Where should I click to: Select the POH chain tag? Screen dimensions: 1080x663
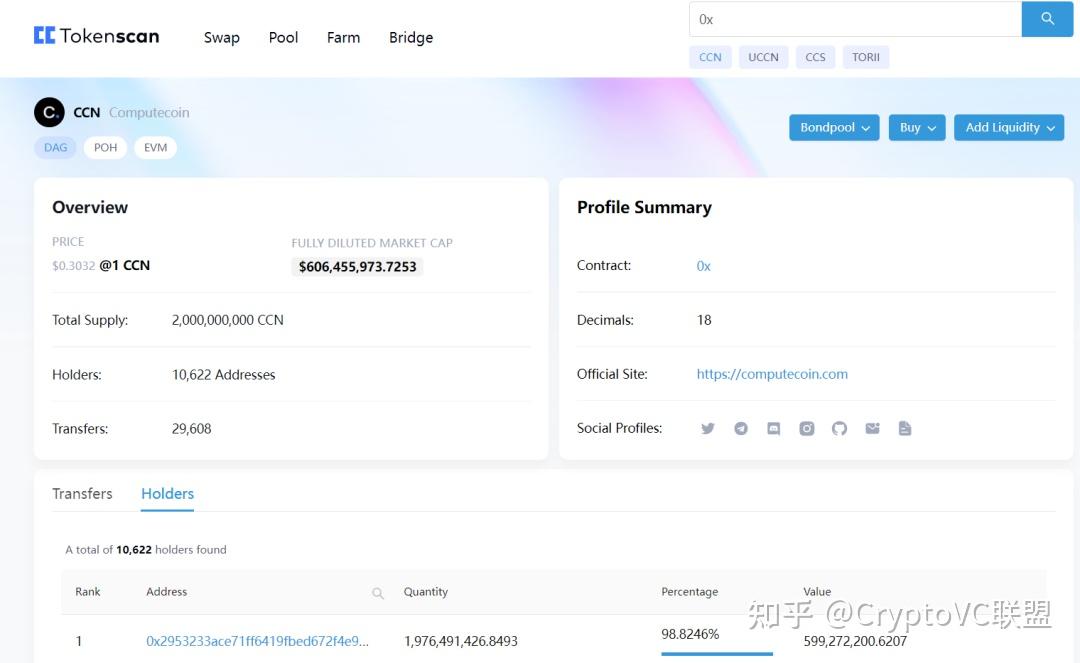(105, 147)
